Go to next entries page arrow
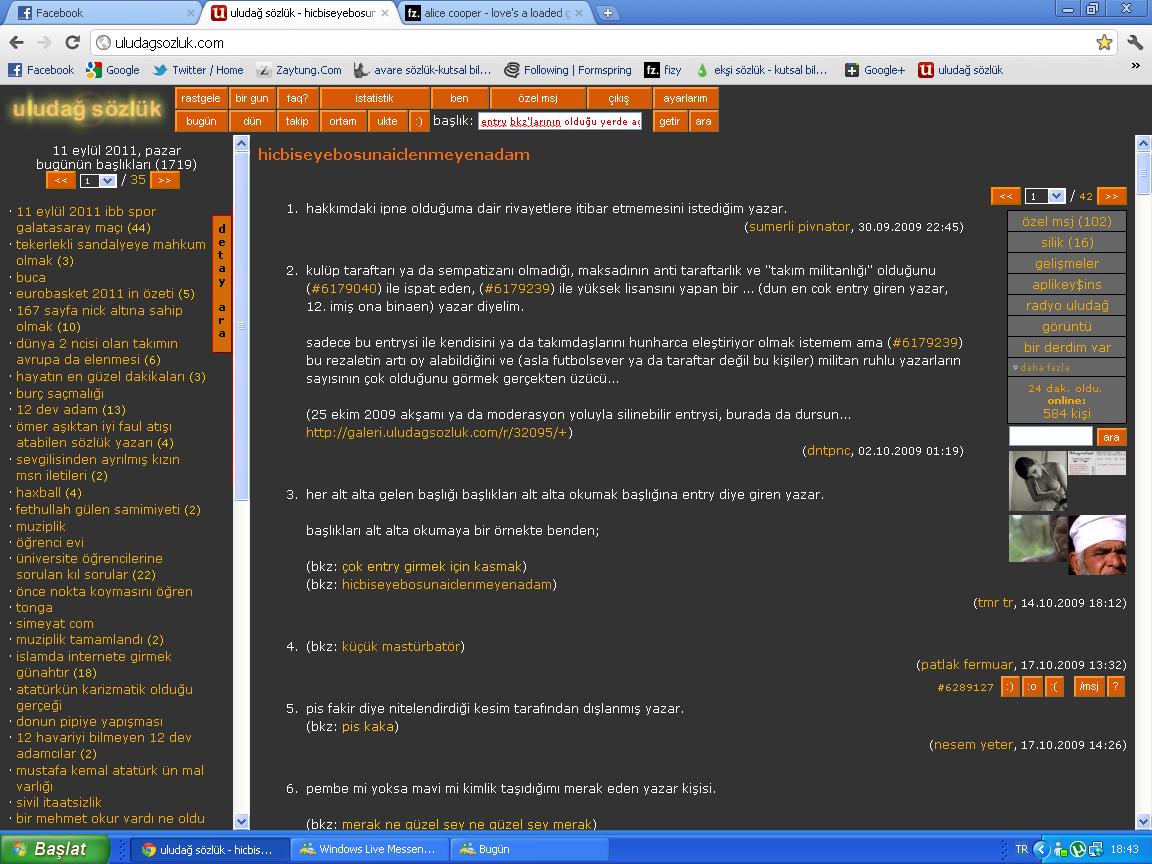This screenshot has height=864, width=1152. [x=1112, y=196]
